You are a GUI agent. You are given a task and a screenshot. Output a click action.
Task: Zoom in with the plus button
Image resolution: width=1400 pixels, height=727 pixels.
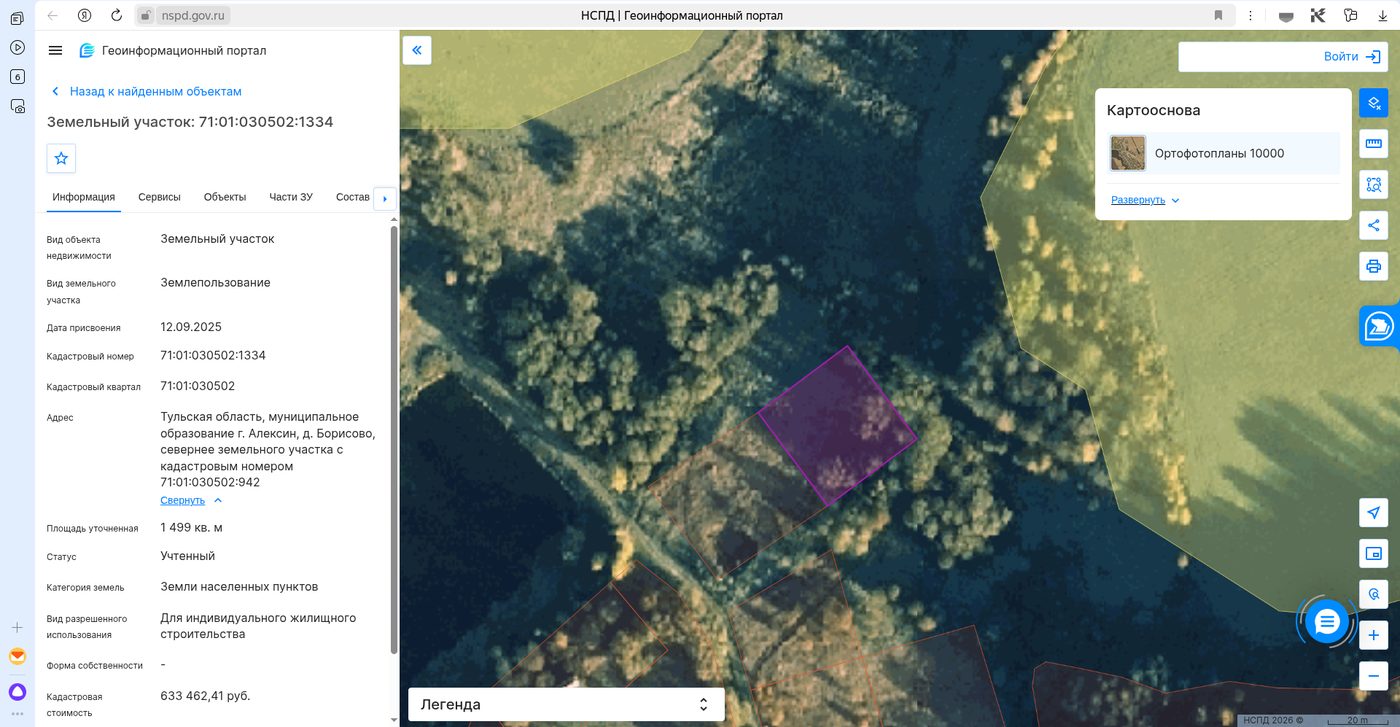1374,635
